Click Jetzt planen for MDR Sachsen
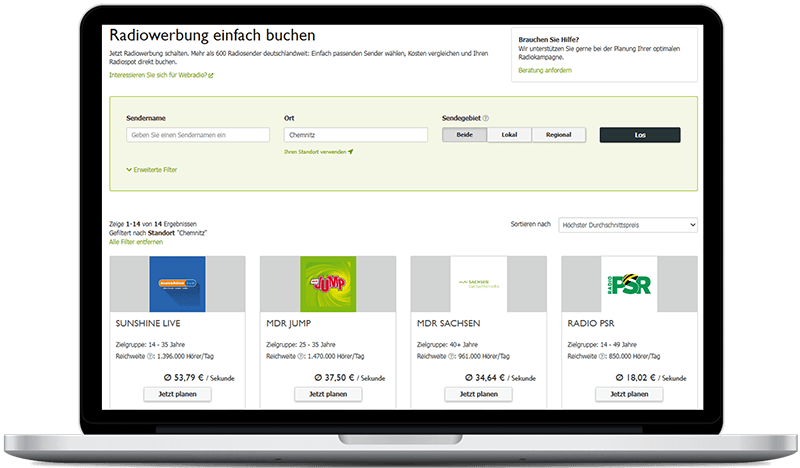The image size is (800, 468). click(479, 394)
